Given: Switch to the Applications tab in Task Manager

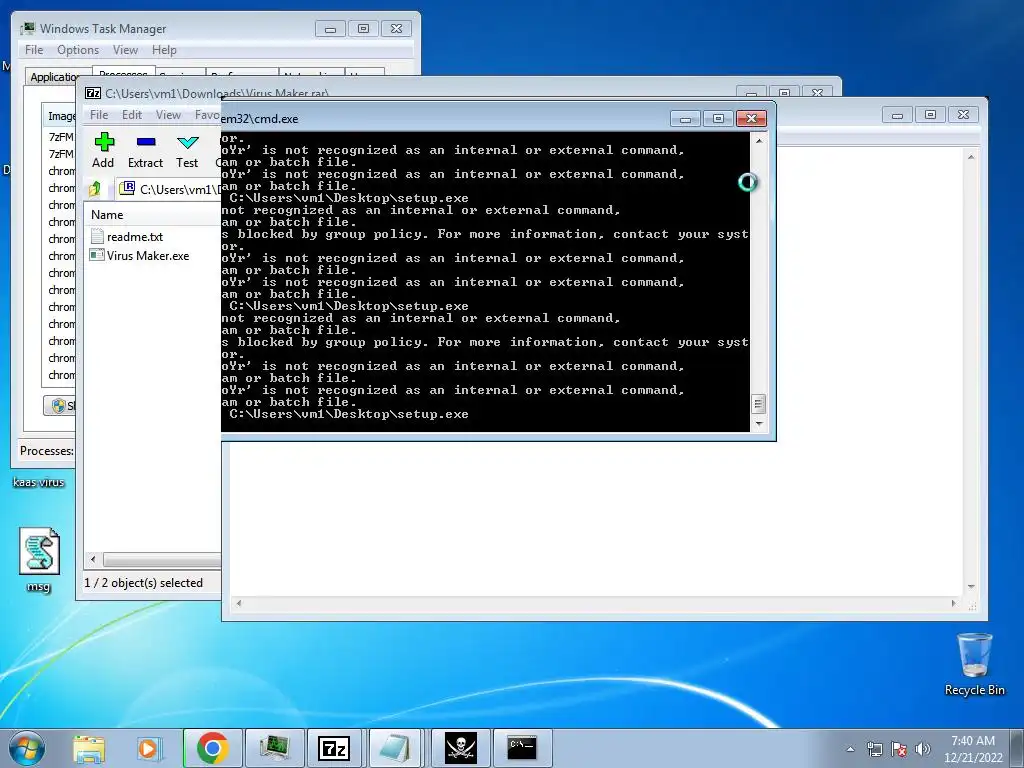Looking at the screenshot, I should click(56, 77).
